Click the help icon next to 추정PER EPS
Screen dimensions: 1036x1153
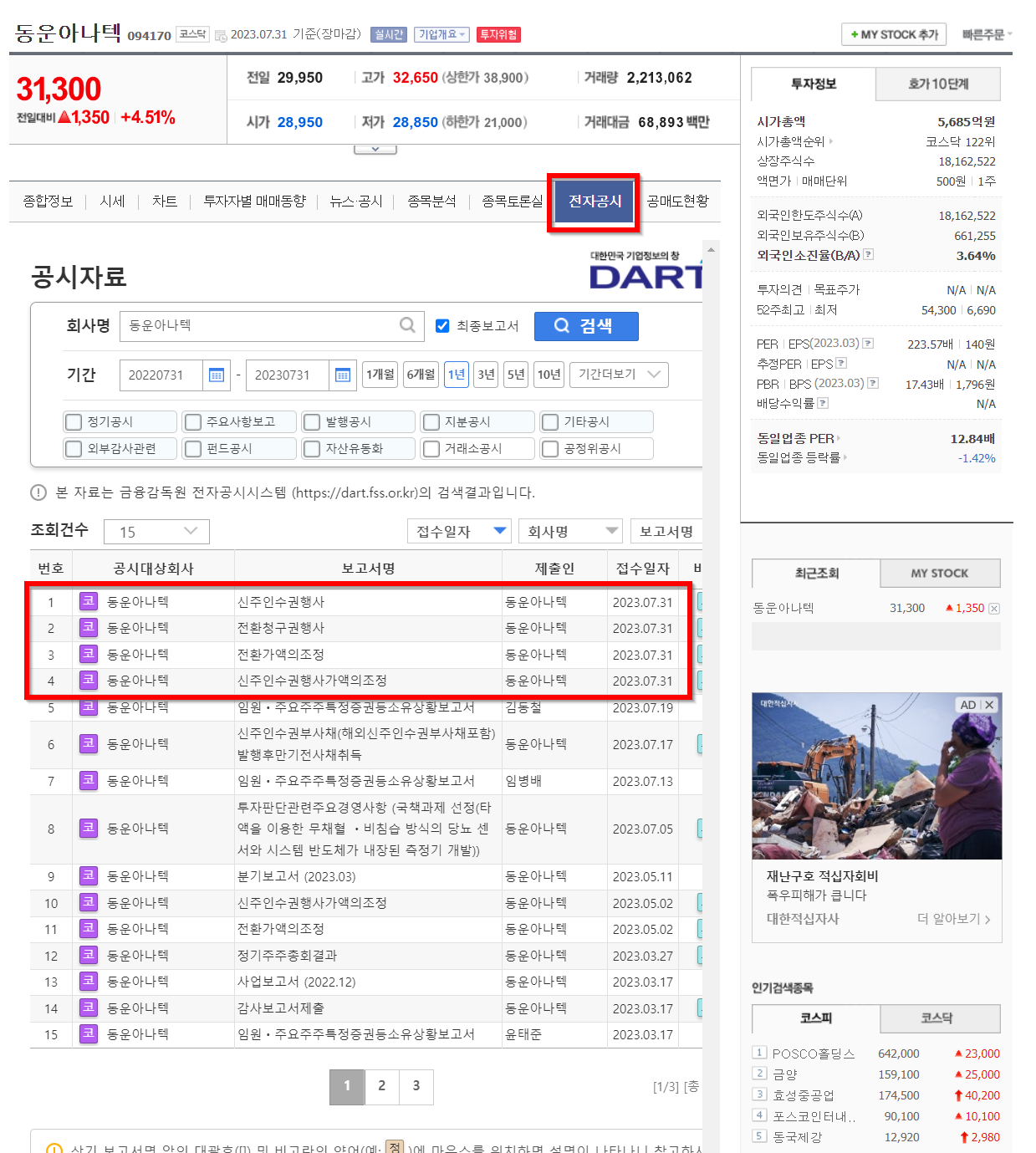pyautogui.click(x=841, y=363)
